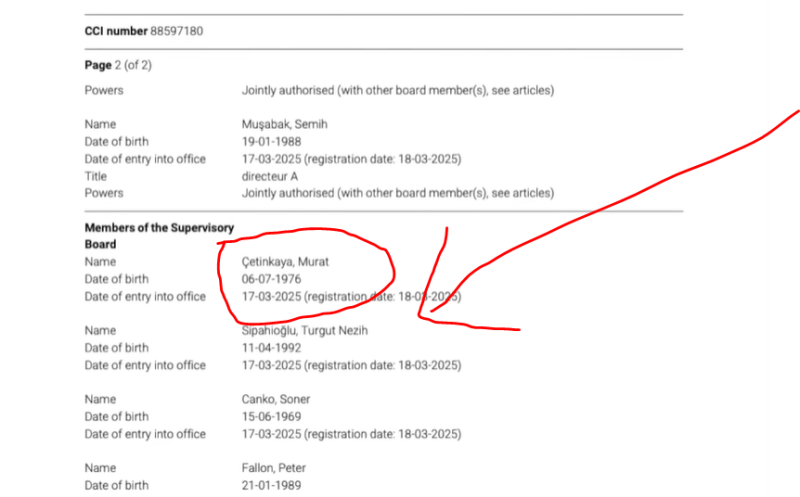Click the tip of the red arrow
The height and width of the screenshot is (497, 800).
coord(432,313)
